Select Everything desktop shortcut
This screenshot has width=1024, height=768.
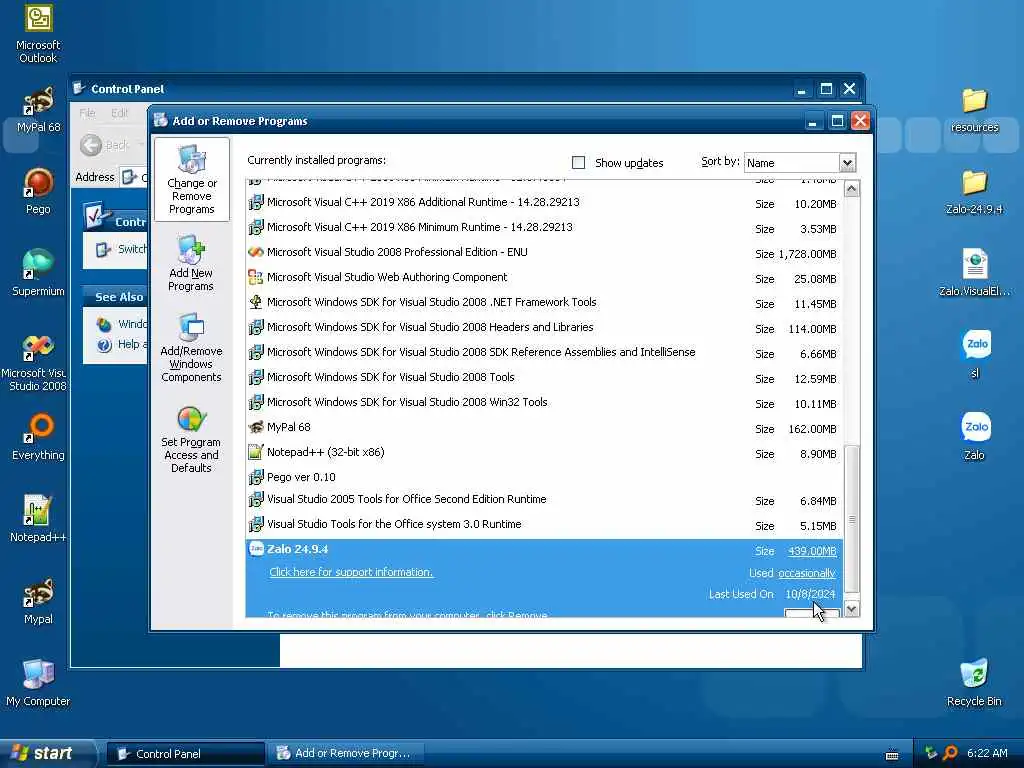pyautogui.click(x=38, y=438)
